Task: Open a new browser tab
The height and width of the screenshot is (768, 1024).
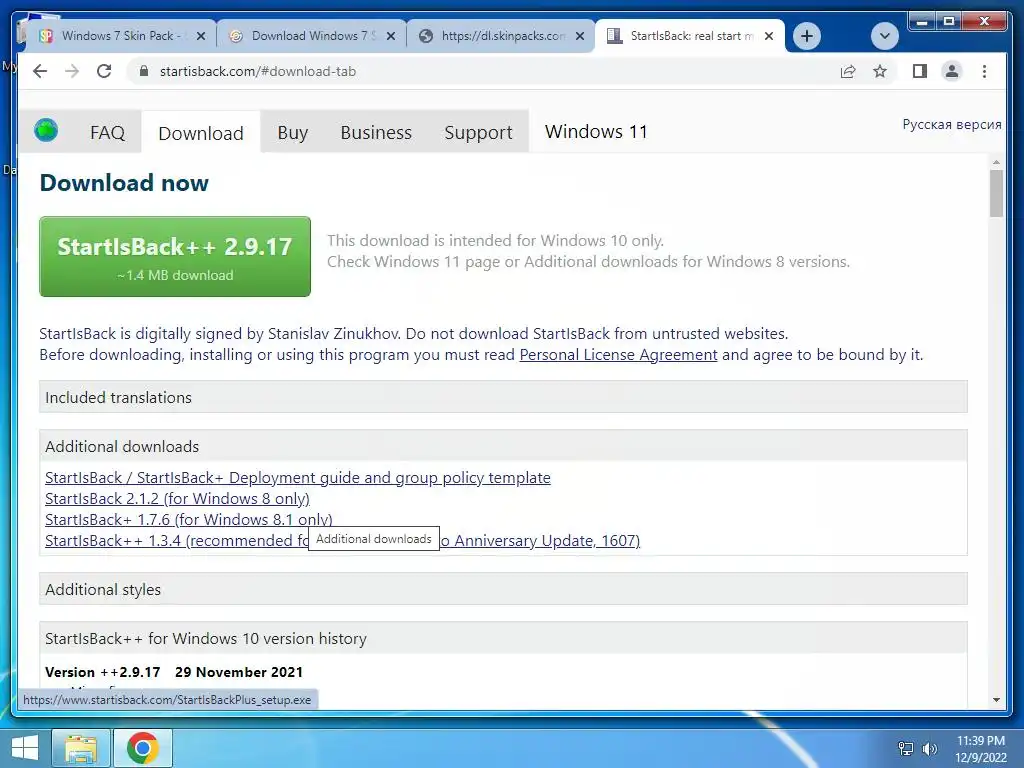Action: tap(807, 36)
